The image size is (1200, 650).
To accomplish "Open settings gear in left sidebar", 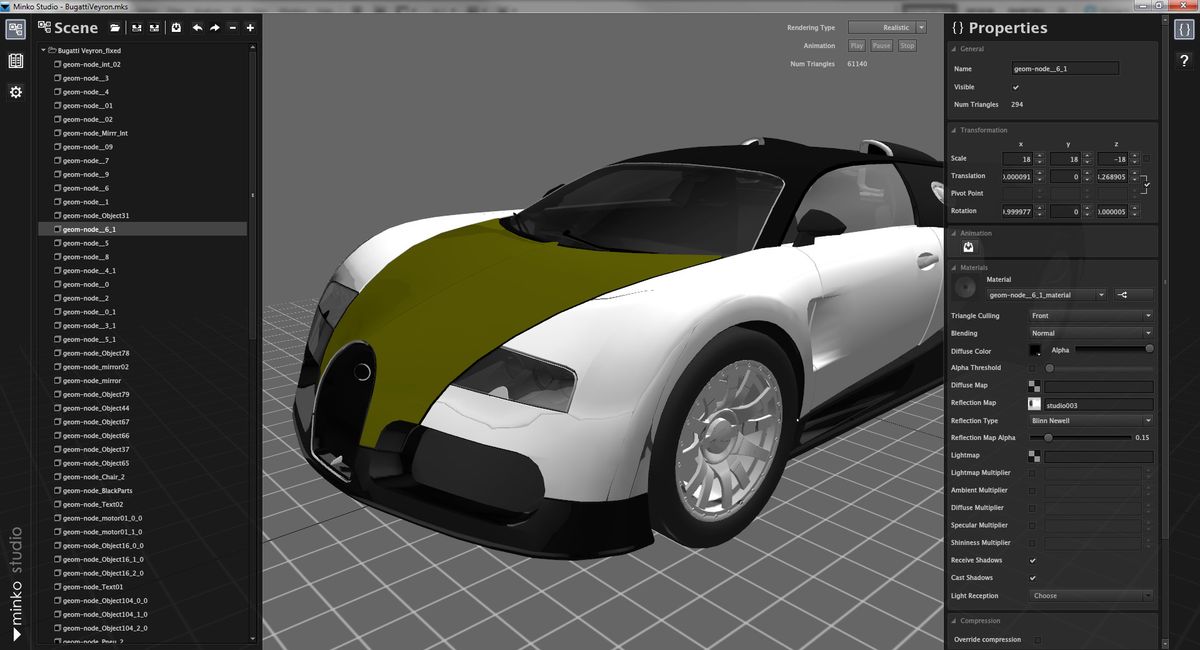I will coord(16,92).
